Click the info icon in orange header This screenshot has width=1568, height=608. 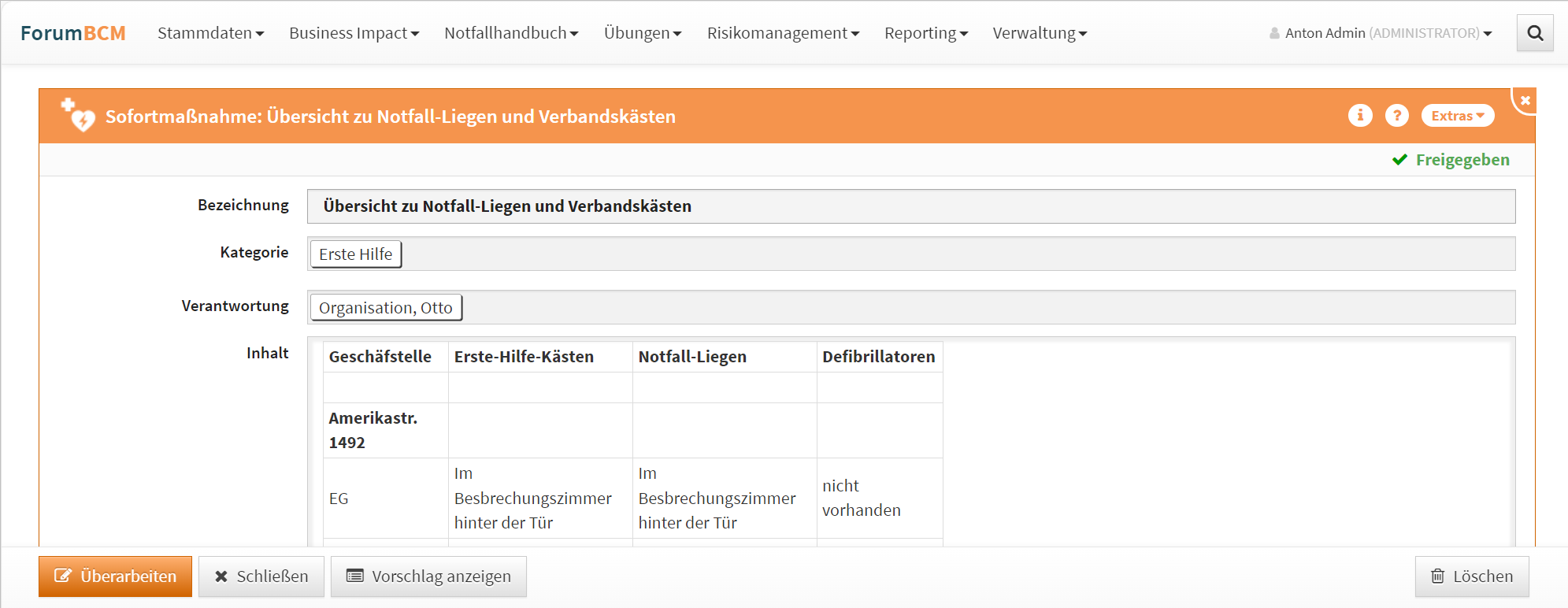[1360, 116]
